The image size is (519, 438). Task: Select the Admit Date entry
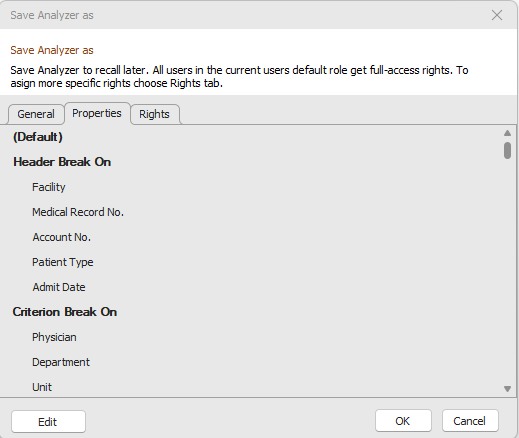click(59, 287)
